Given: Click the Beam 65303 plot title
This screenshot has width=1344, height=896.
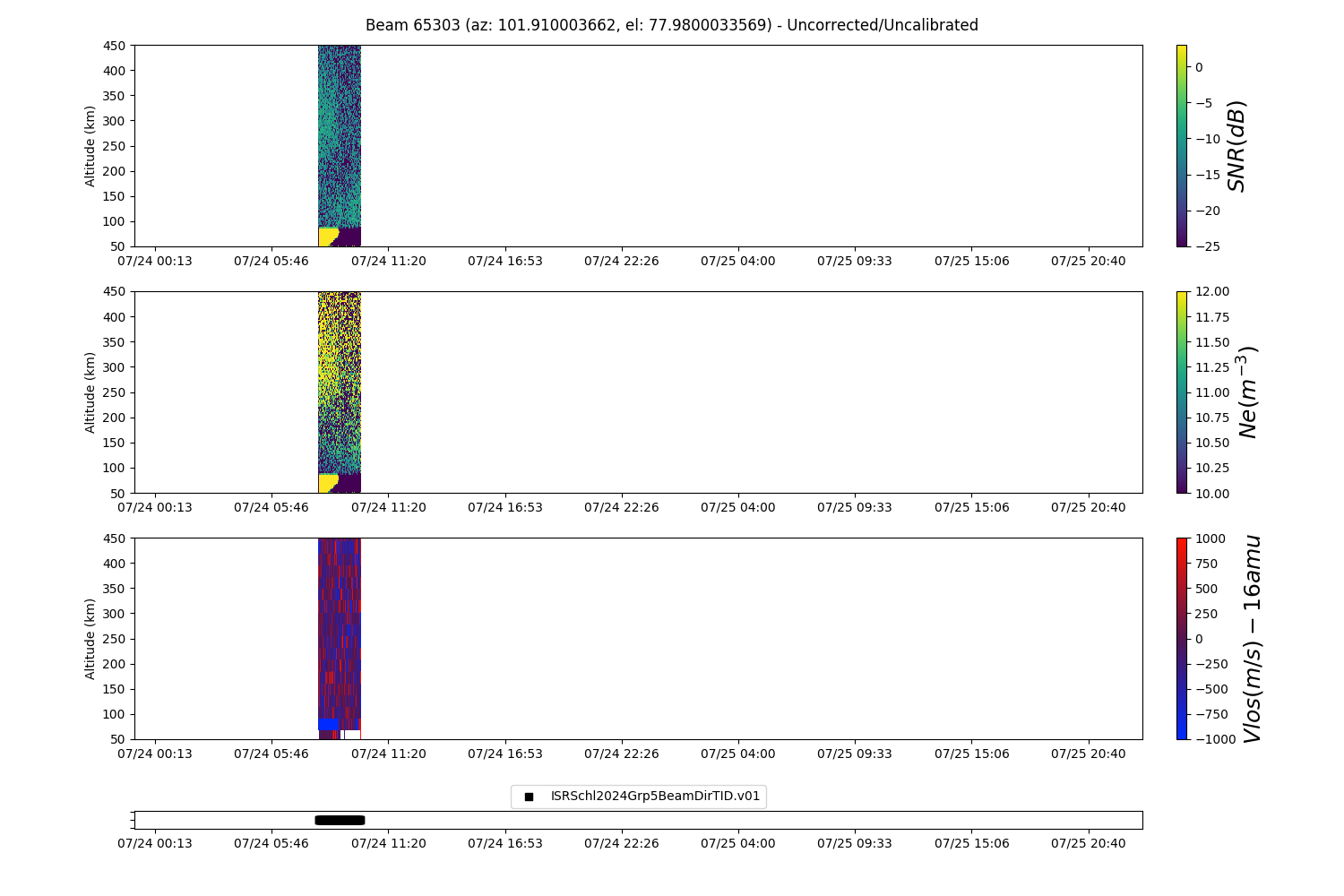Looking at the screenshot, I should point(671,25).
